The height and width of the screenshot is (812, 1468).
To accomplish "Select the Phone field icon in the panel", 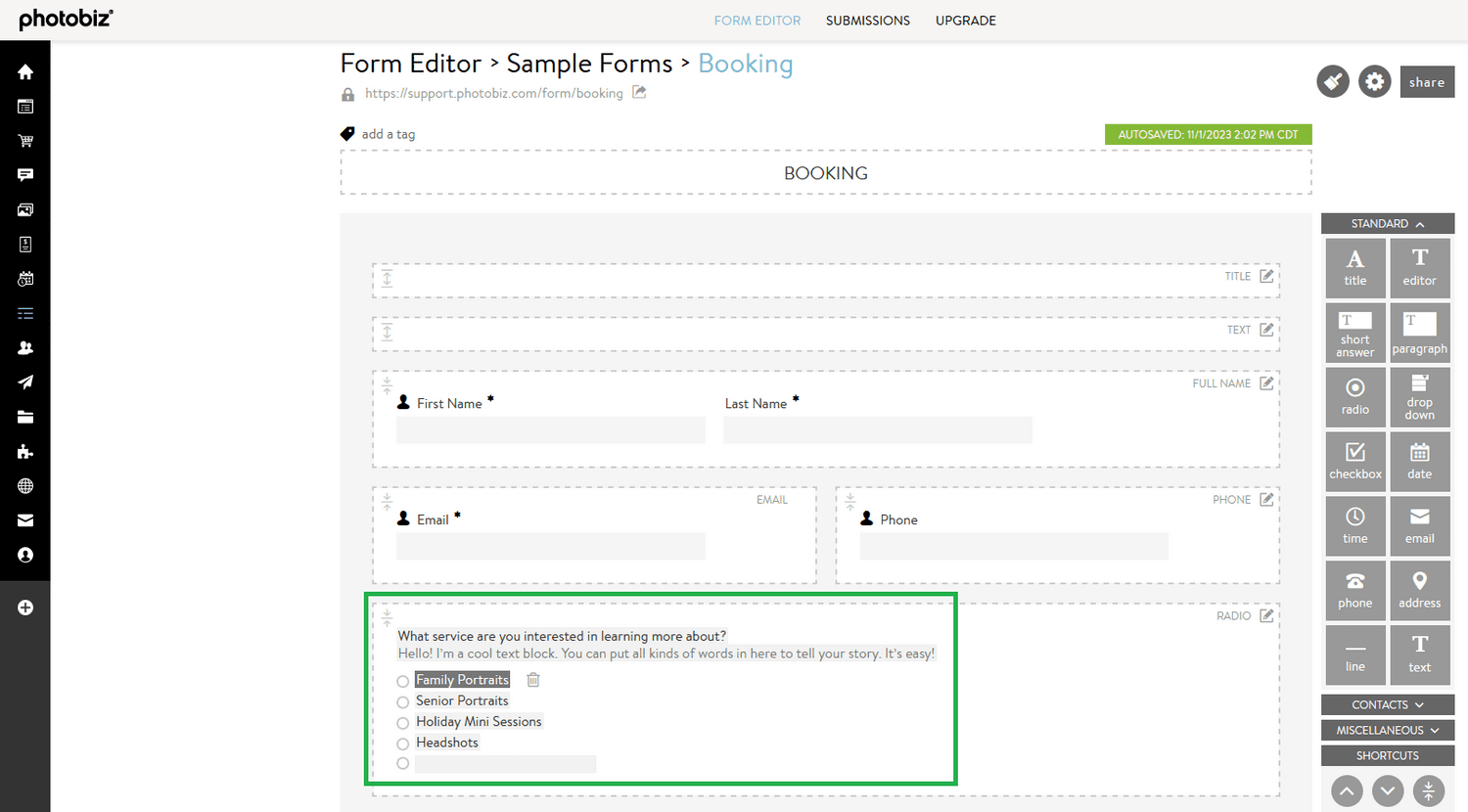I will 1355,590.
